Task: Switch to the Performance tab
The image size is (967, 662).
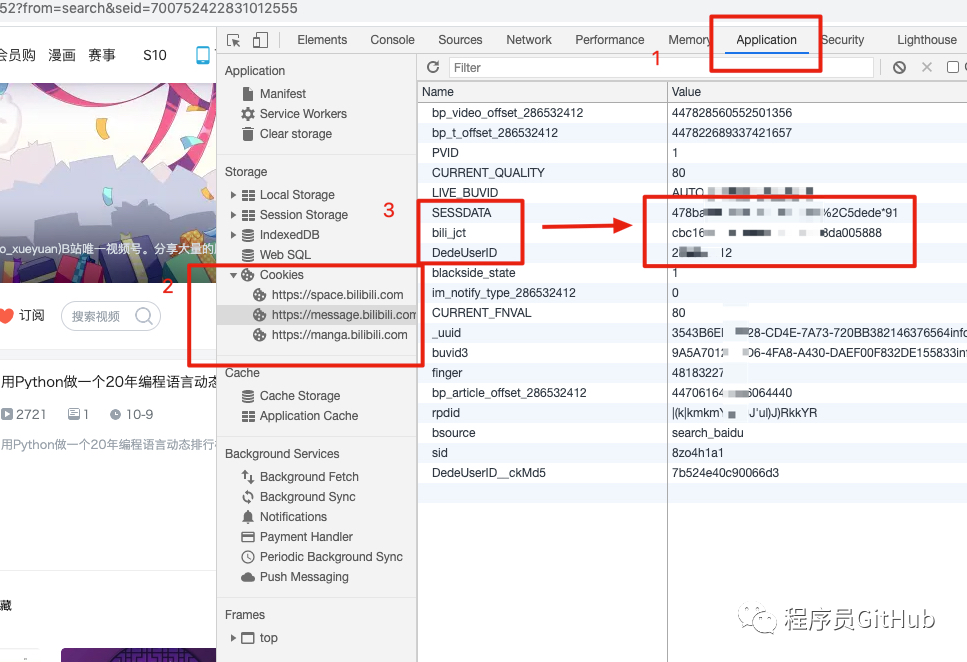Action: pos(609,40)
